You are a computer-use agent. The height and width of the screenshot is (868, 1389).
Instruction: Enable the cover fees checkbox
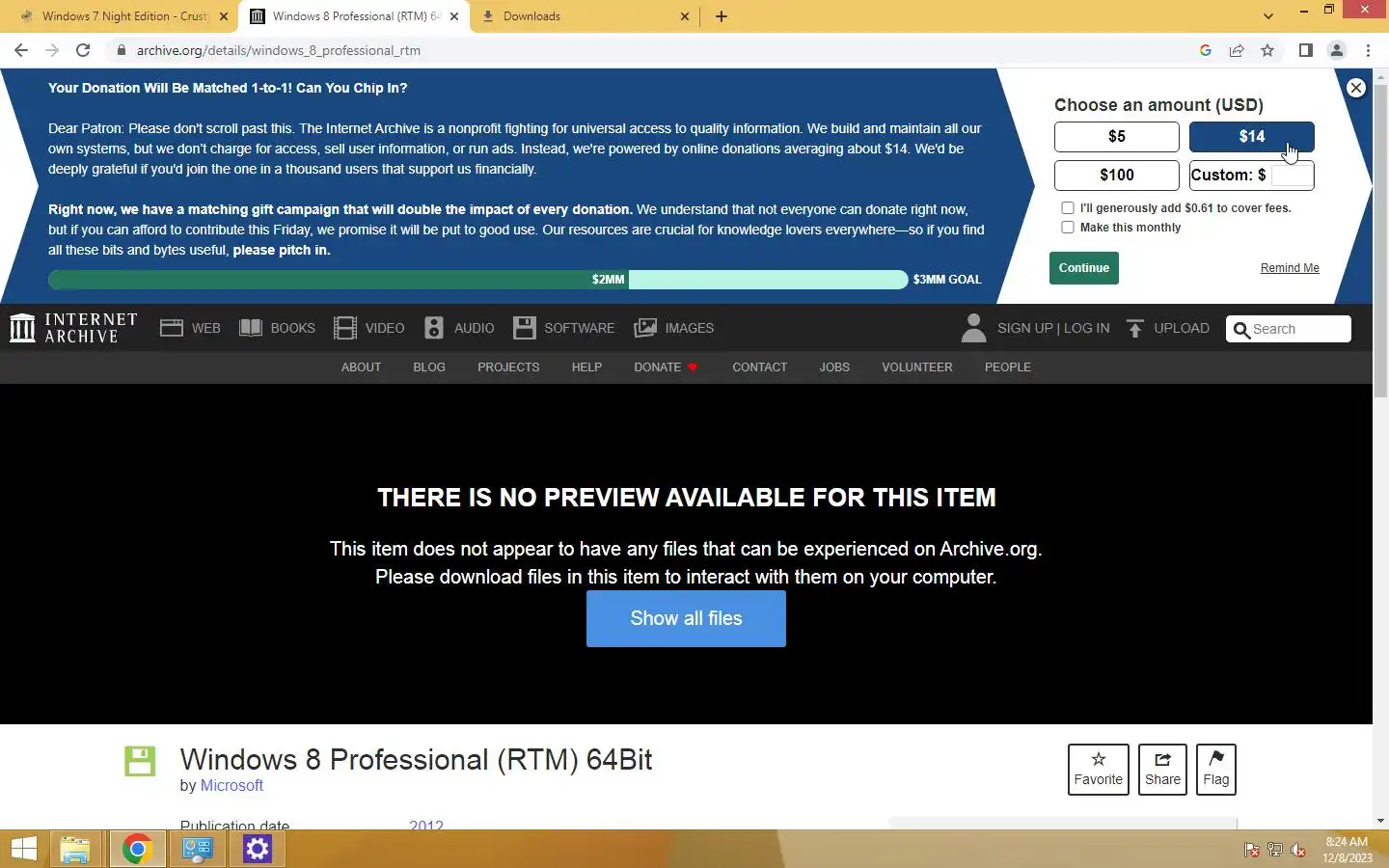(1068, 207)
